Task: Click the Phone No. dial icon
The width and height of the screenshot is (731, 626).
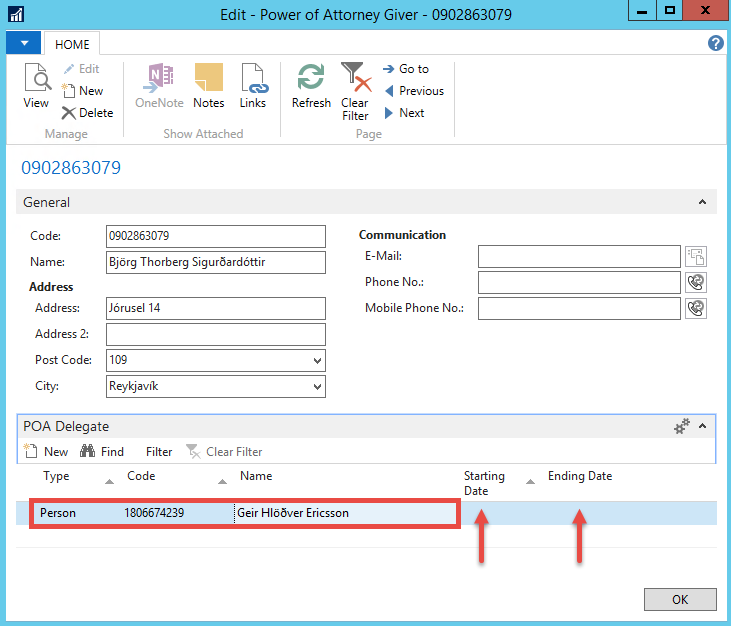Action: click(696, 283)
